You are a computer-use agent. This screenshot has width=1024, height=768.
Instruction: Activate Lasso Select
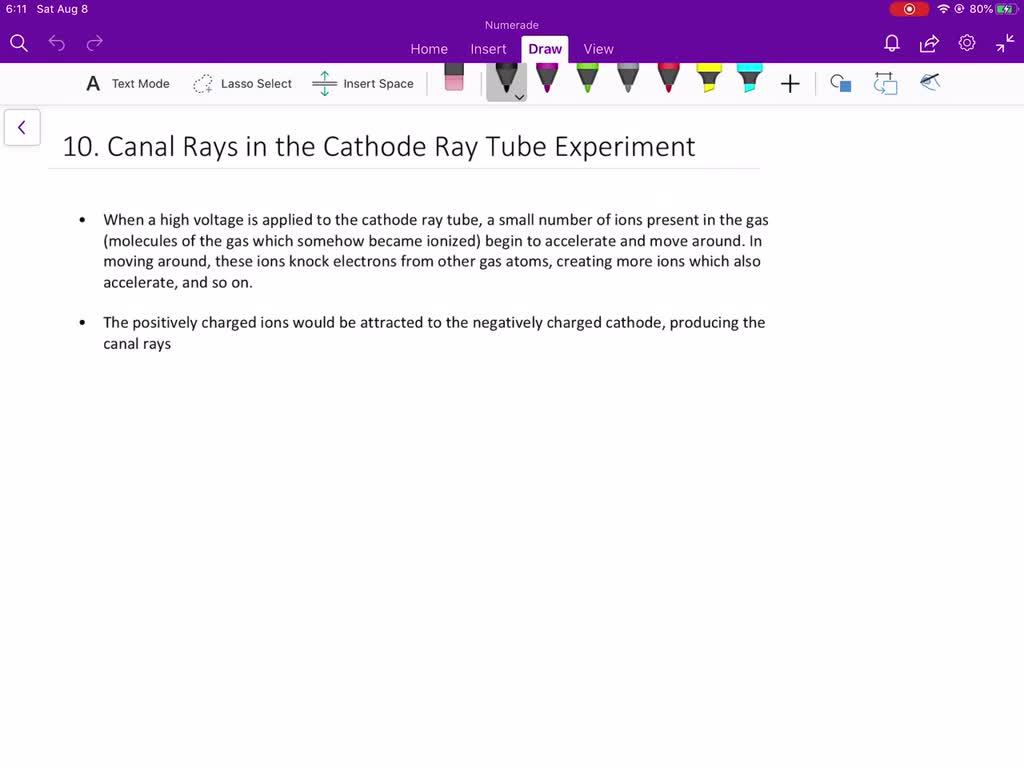(243, 84)
